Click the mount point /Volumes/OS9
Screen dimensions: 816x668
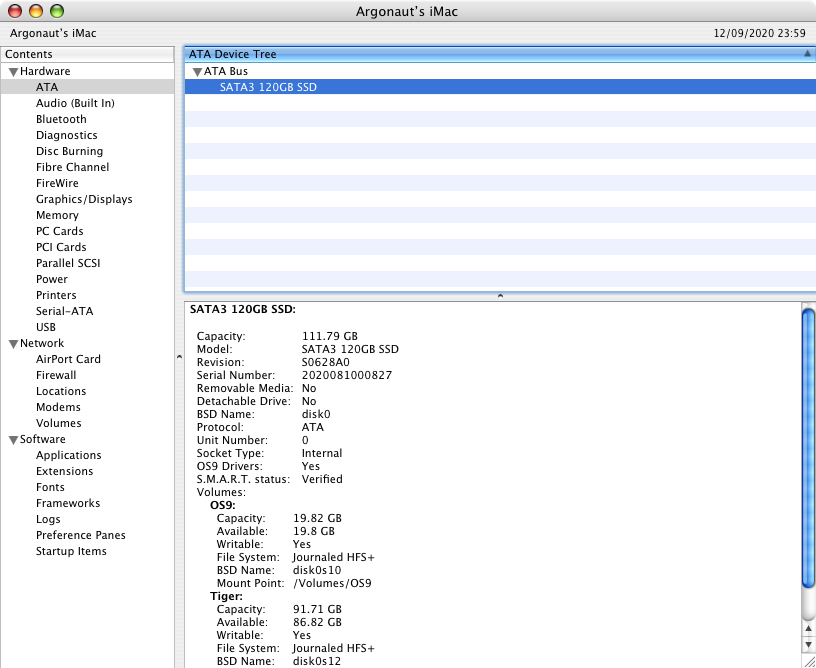(332, 583)
